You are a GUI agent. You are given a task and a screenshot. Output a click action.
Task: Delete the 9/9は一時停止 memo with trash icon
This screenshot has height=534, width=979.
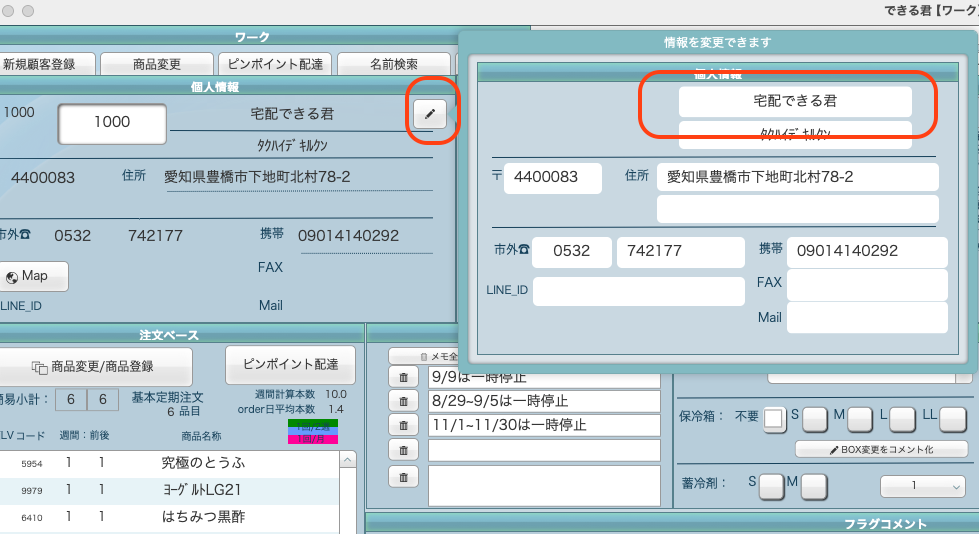(402, 377)
